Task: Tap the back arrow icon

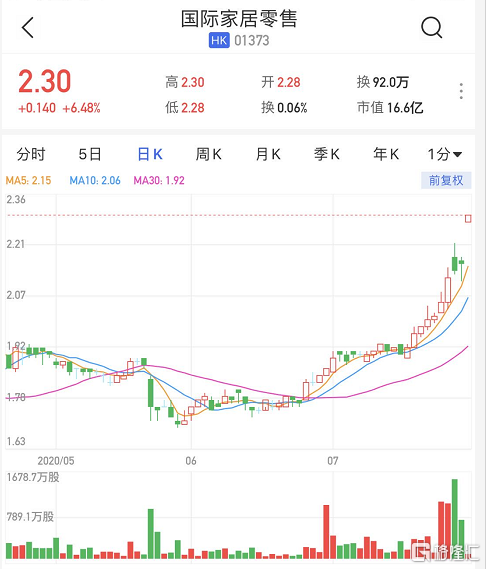Action: [28, 28]
